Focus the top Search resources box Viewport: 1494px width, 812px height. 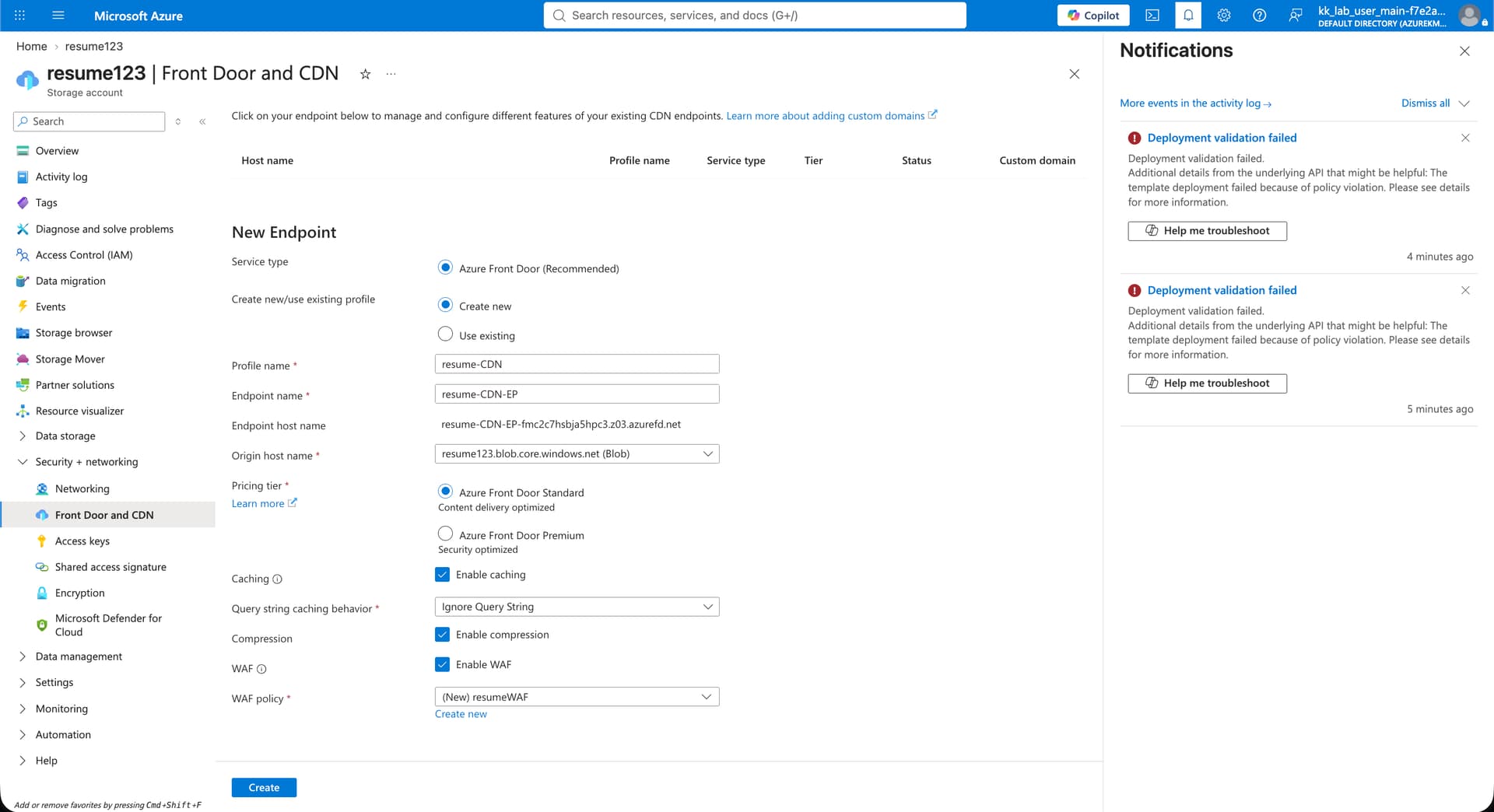tap(755, 16)
